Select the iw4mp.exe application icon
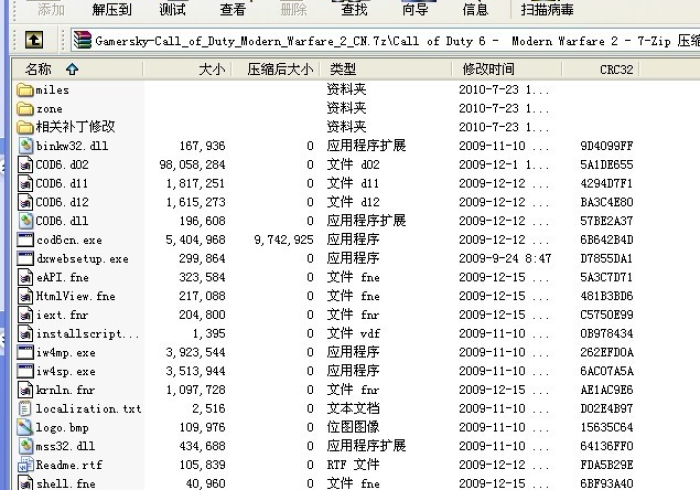 pos(25,352)
